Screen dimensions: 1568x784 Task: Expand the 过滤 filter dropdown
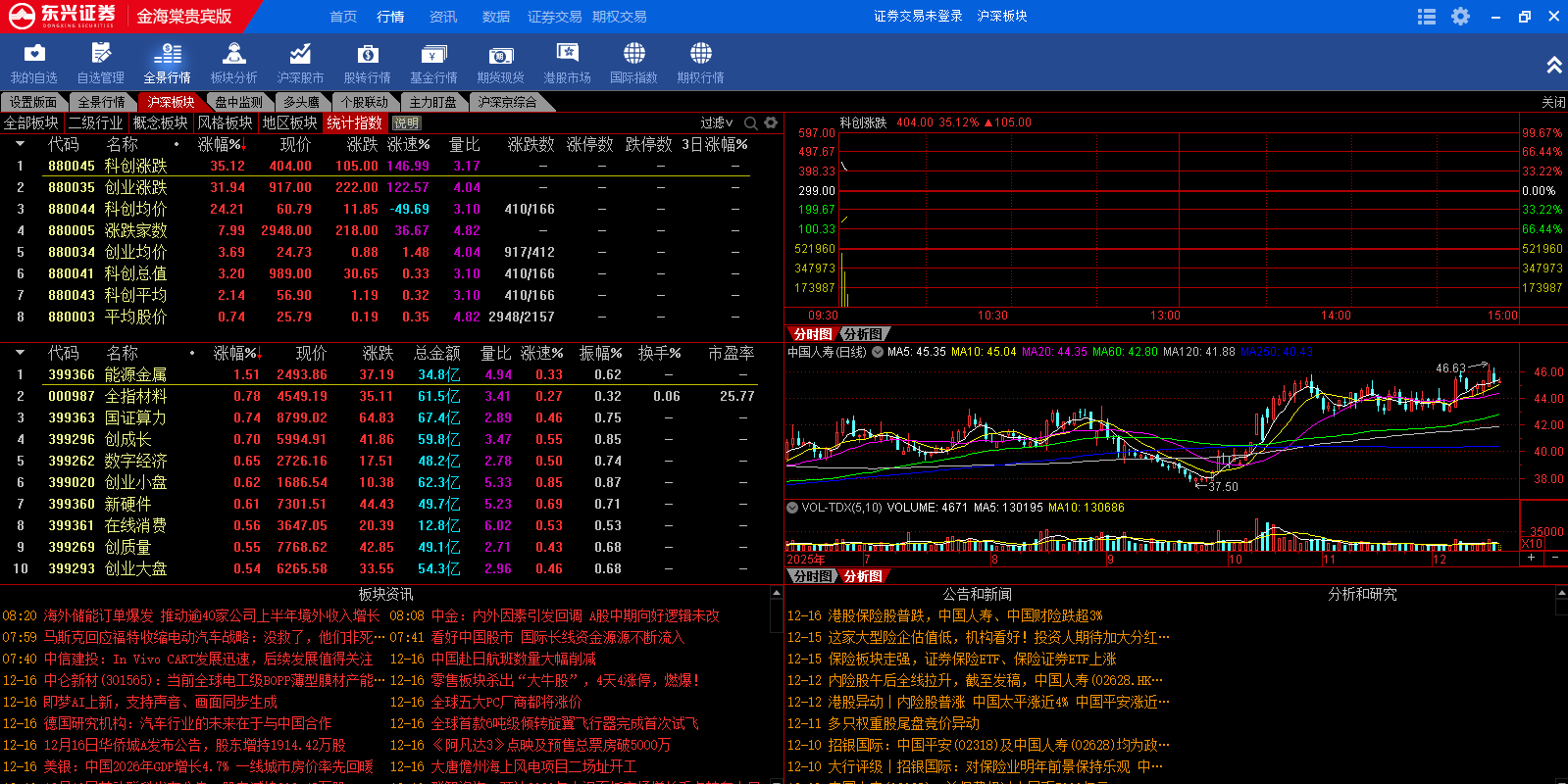[717, 122]
